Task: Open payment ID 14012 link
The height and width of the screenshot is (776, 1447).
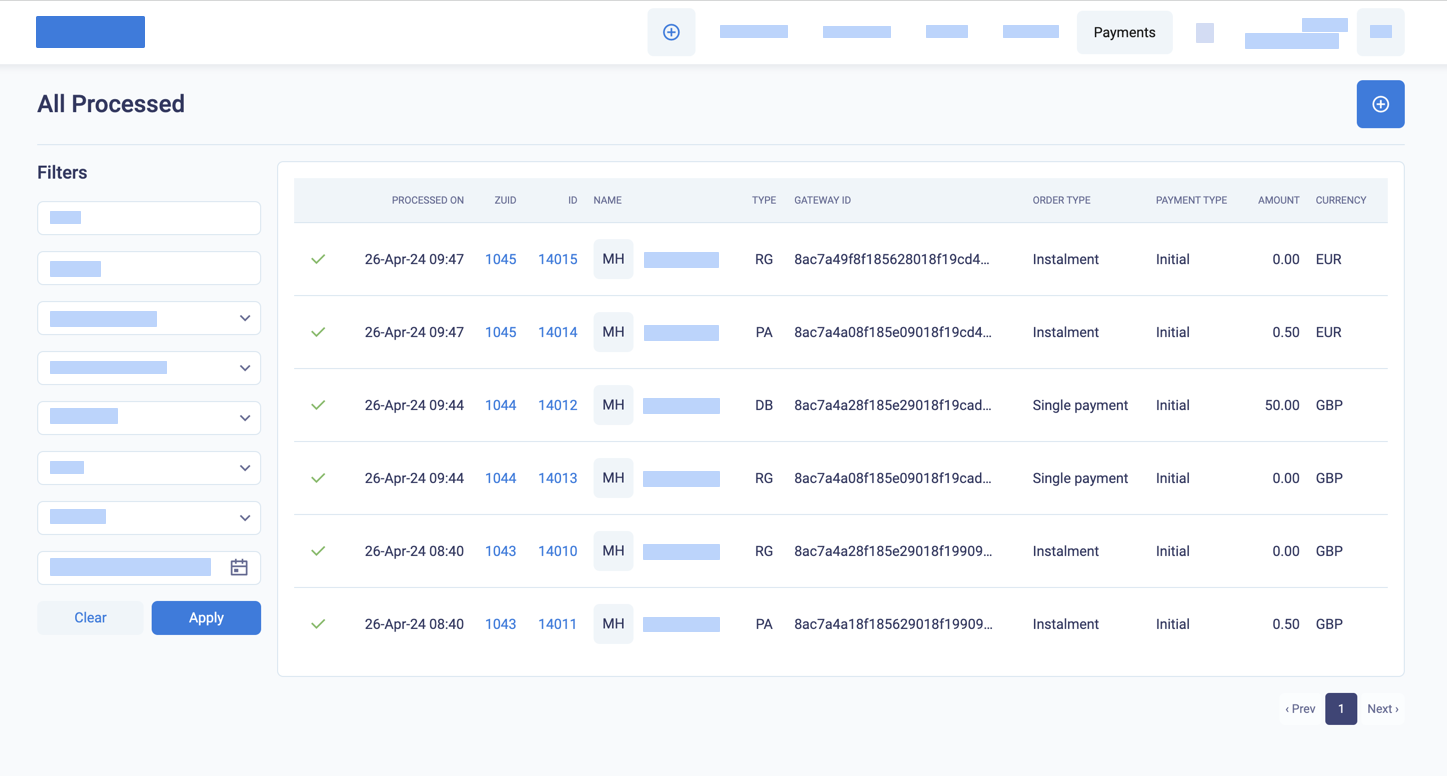Action: [x=557, y=405]
